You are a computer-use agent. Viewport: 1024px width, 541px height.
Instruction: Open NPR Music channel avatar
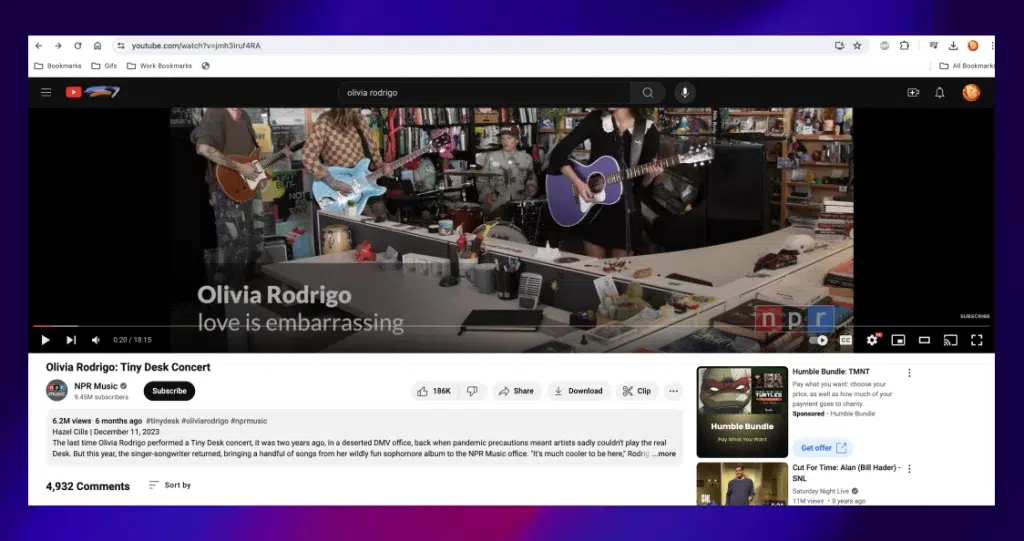57,391
